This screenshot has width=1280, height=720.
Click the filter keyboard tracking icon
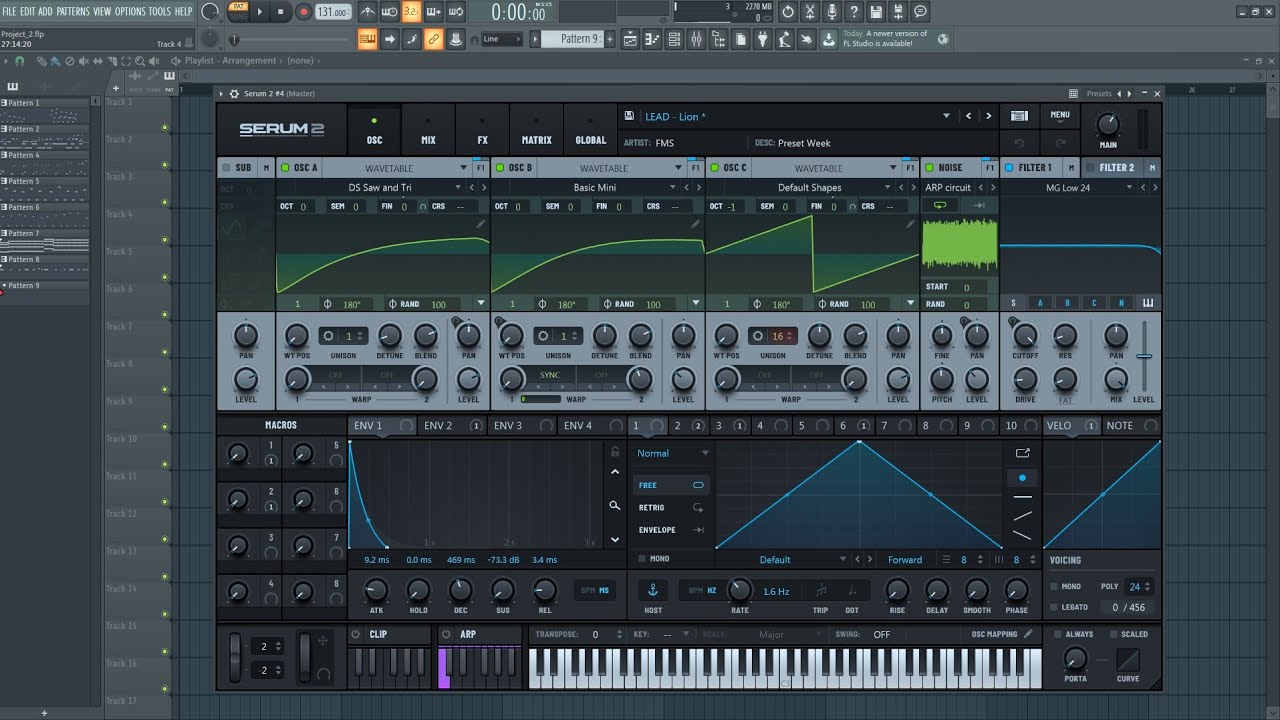pos(1147,303)
